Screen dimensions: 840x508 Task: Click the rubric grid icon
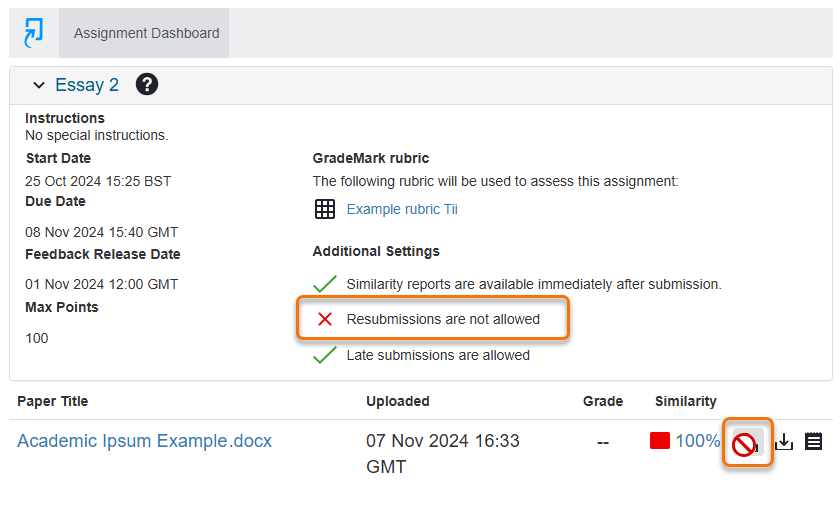pos(325,209)
